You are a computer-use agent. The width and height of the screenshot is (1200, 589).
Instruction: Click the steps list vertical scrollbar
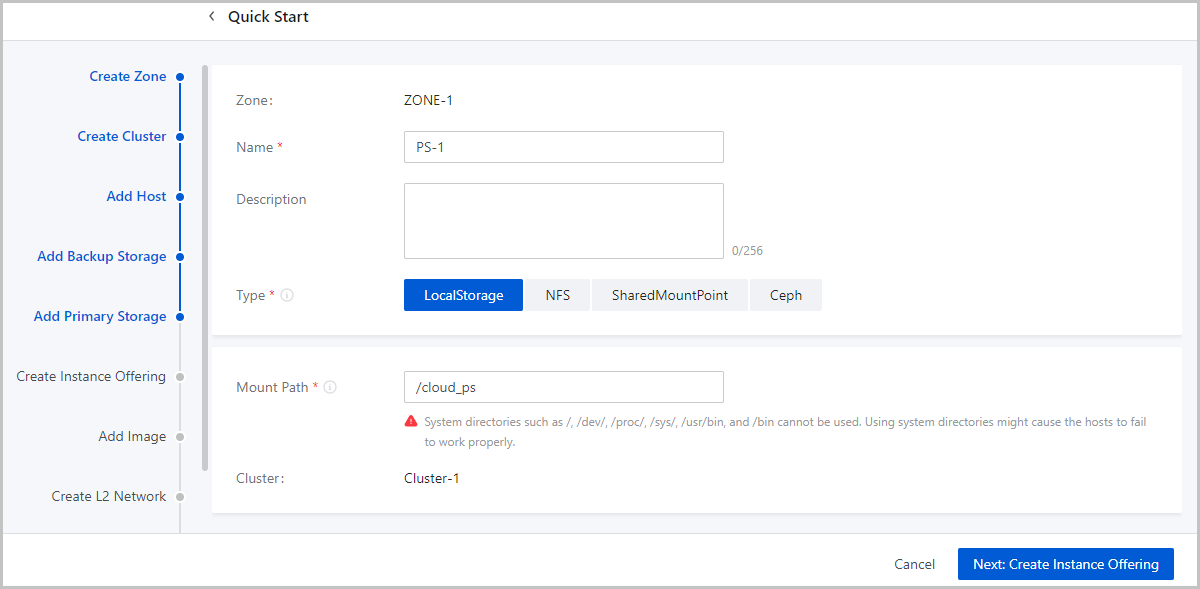tap(205, 268)
